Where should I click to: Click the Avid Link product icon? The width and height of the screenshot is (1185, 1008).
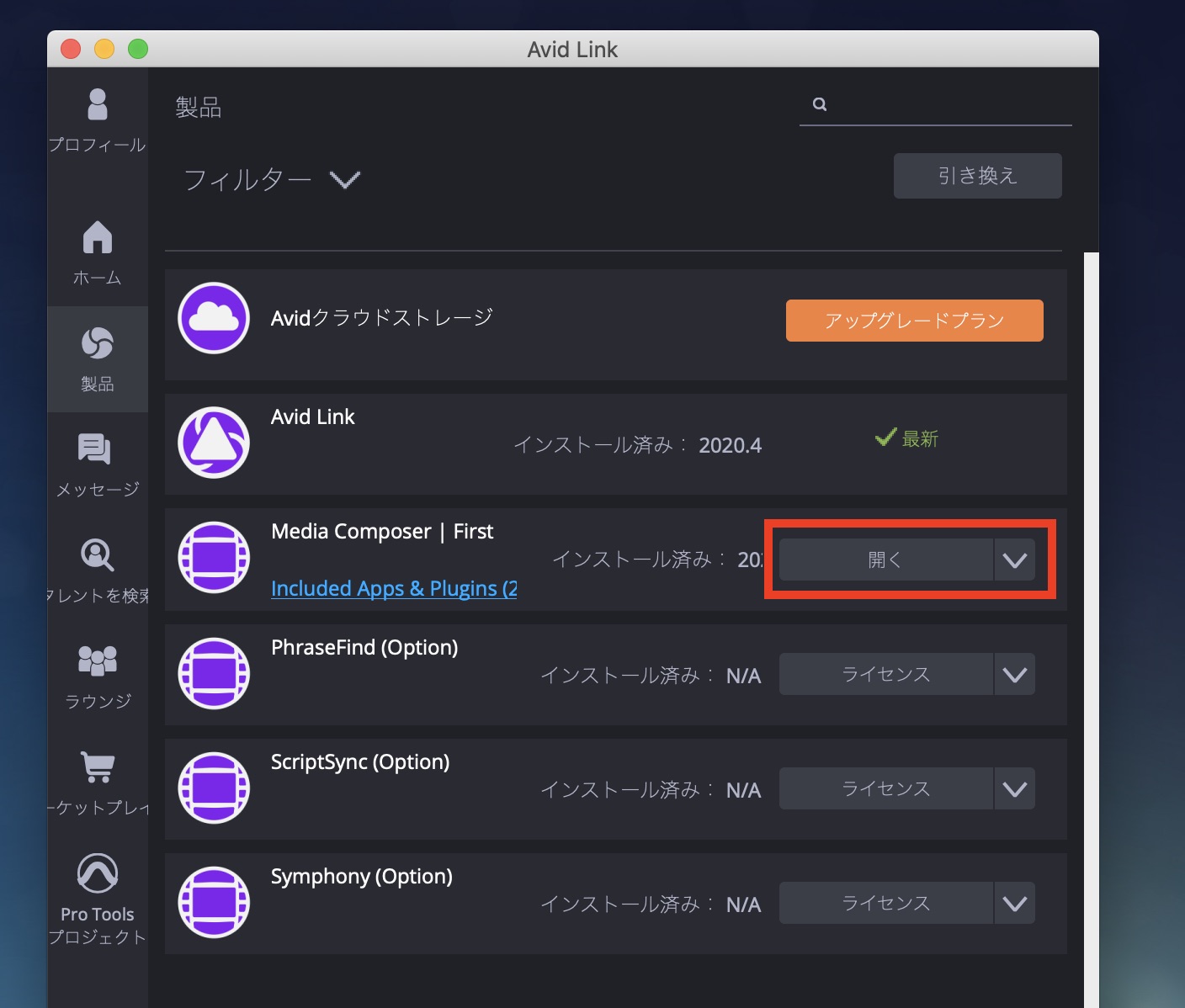pos(214,443)
